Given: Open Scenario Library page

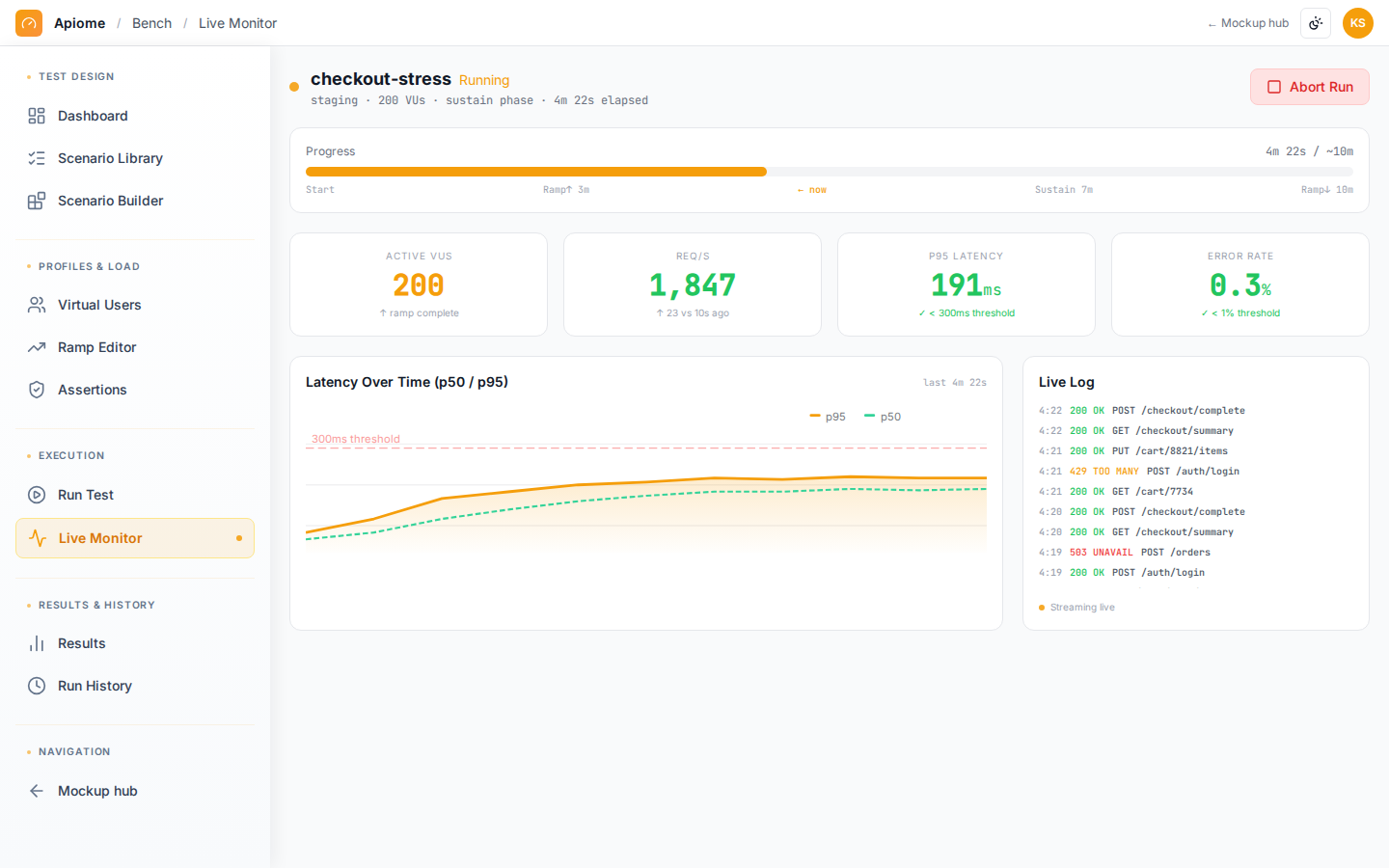Looking at the screenshot, I should (135, 158).
